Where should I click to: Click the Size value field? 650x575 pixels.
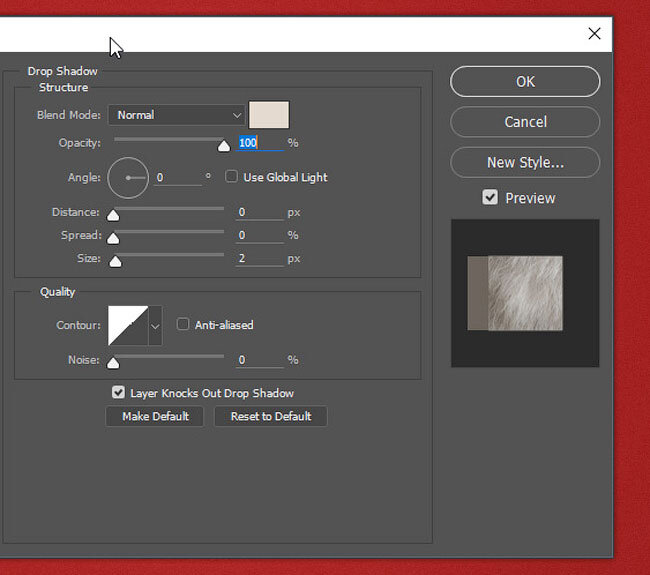(x=260, y=259)
